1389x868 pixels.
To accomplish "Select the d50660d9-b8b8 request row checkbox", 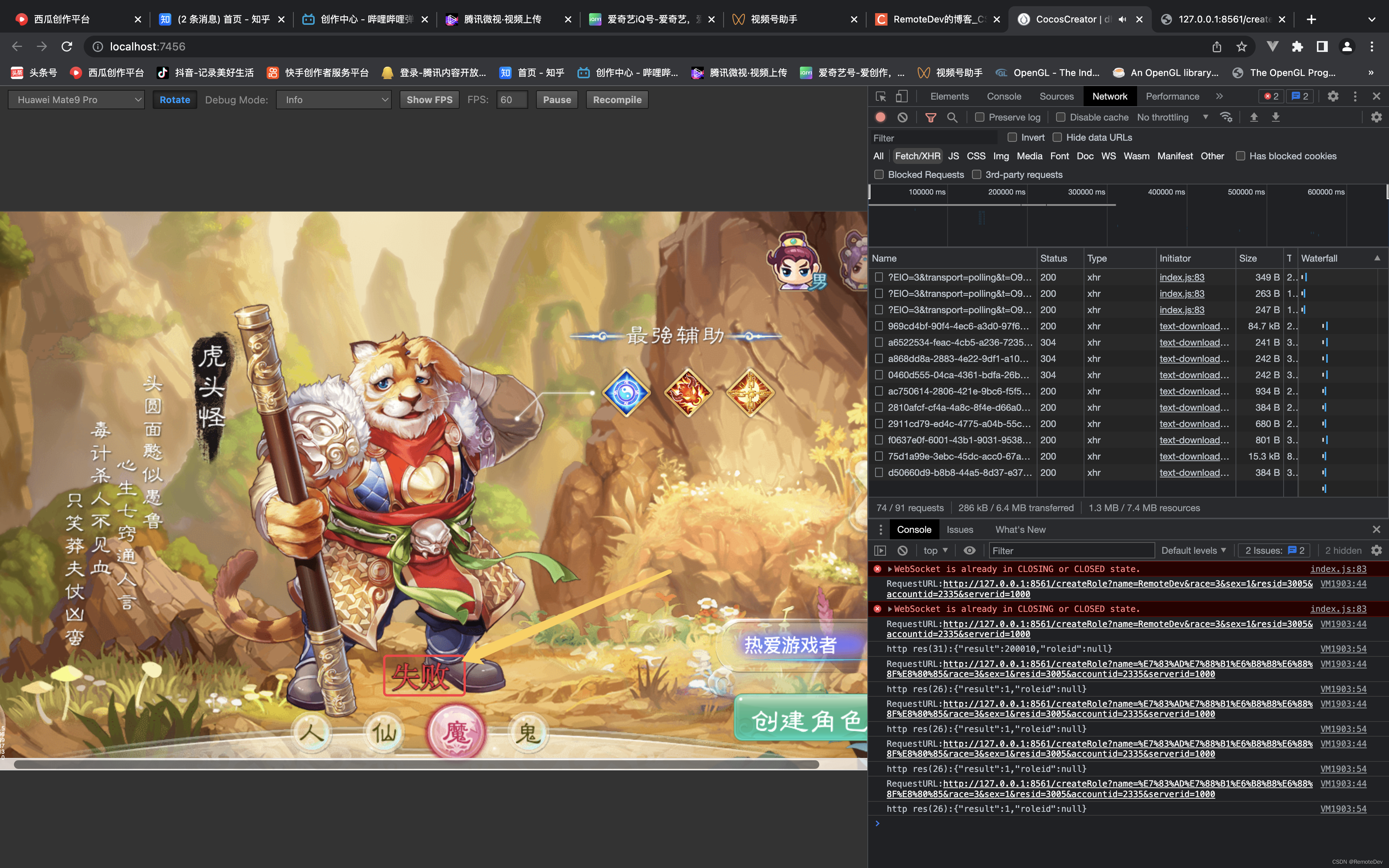I will 879,472.
